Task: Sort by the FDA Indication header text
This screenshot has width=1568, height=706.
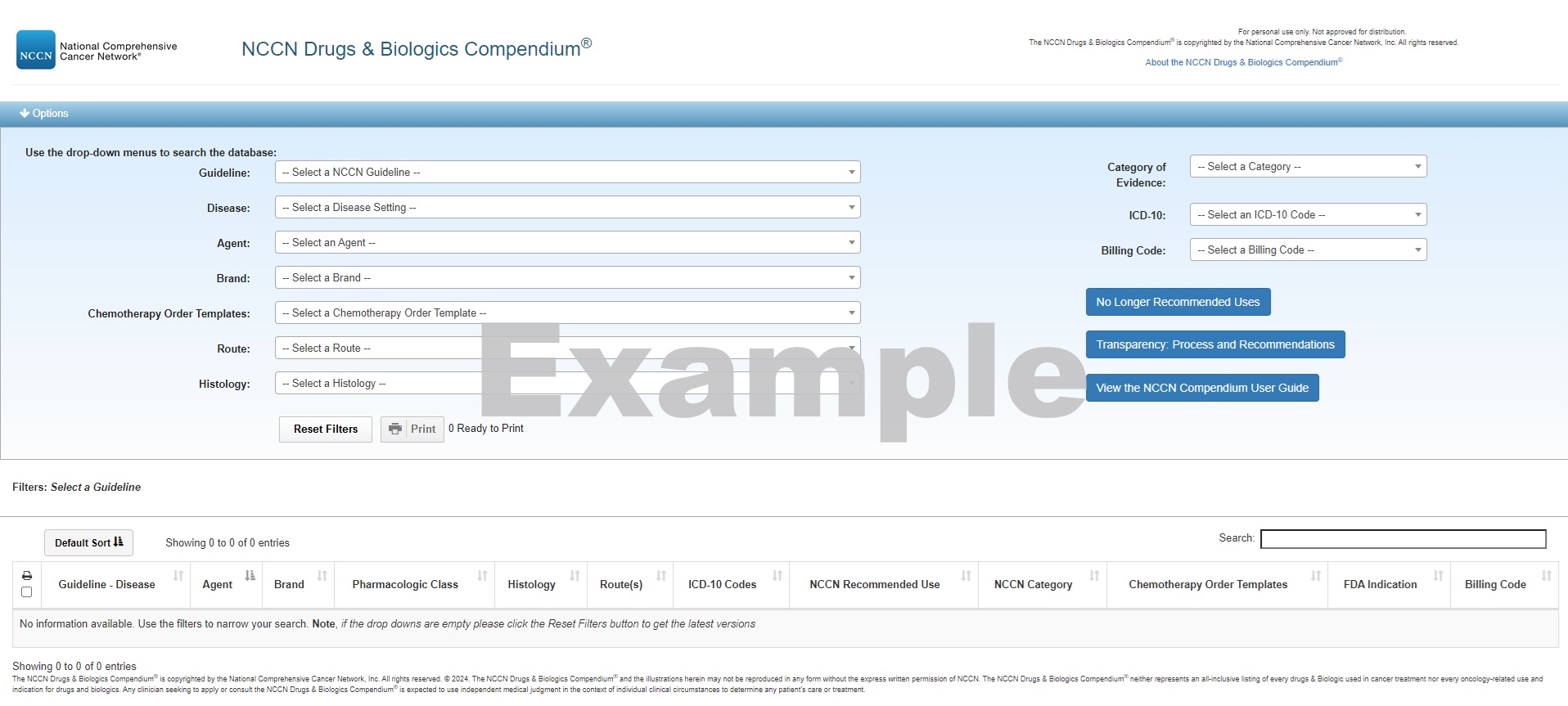Action: (x=1380, y=584)
